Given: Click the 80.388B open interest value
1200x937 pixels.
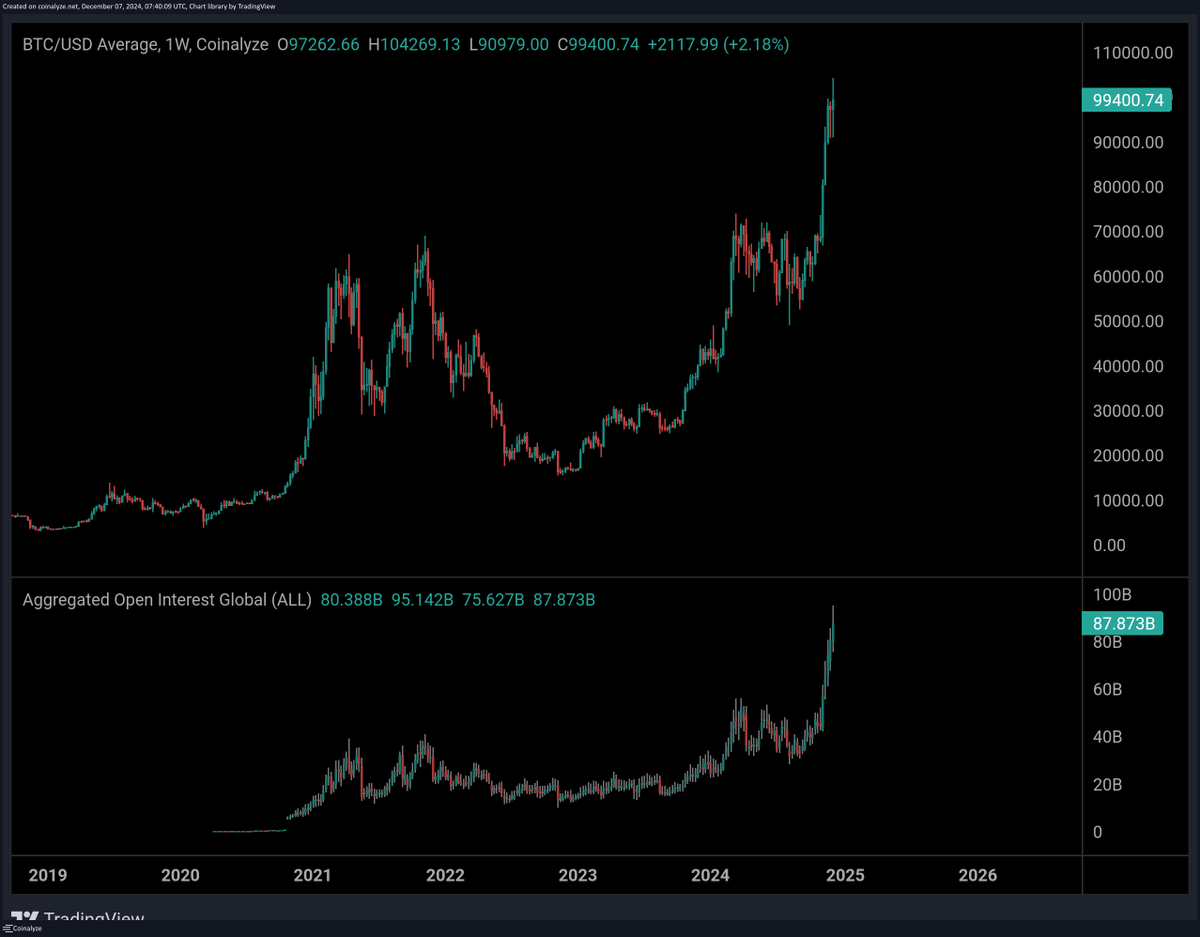Looking at the screenshot, I should click(x=352, y=600).
